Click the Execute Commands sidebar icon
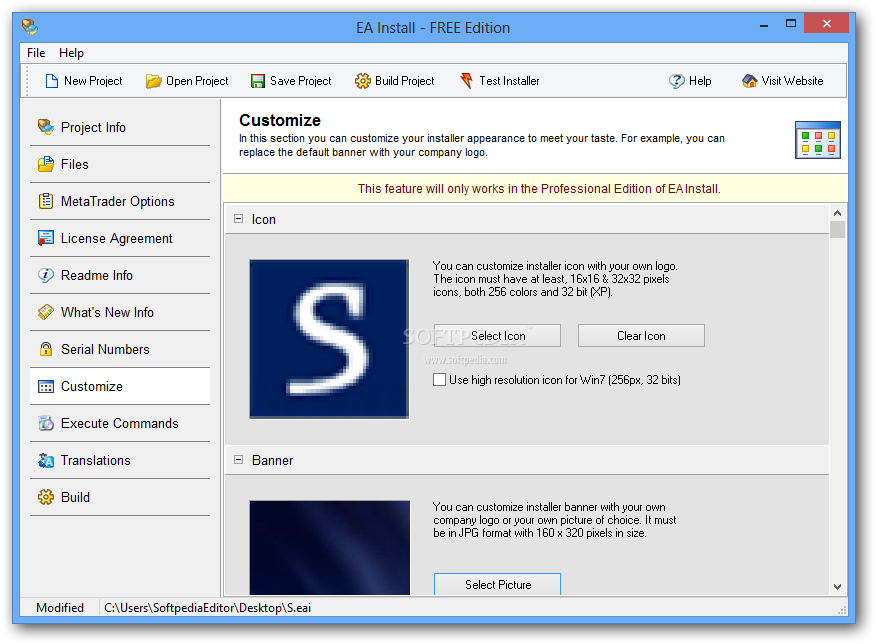 [x=46, y=423]
